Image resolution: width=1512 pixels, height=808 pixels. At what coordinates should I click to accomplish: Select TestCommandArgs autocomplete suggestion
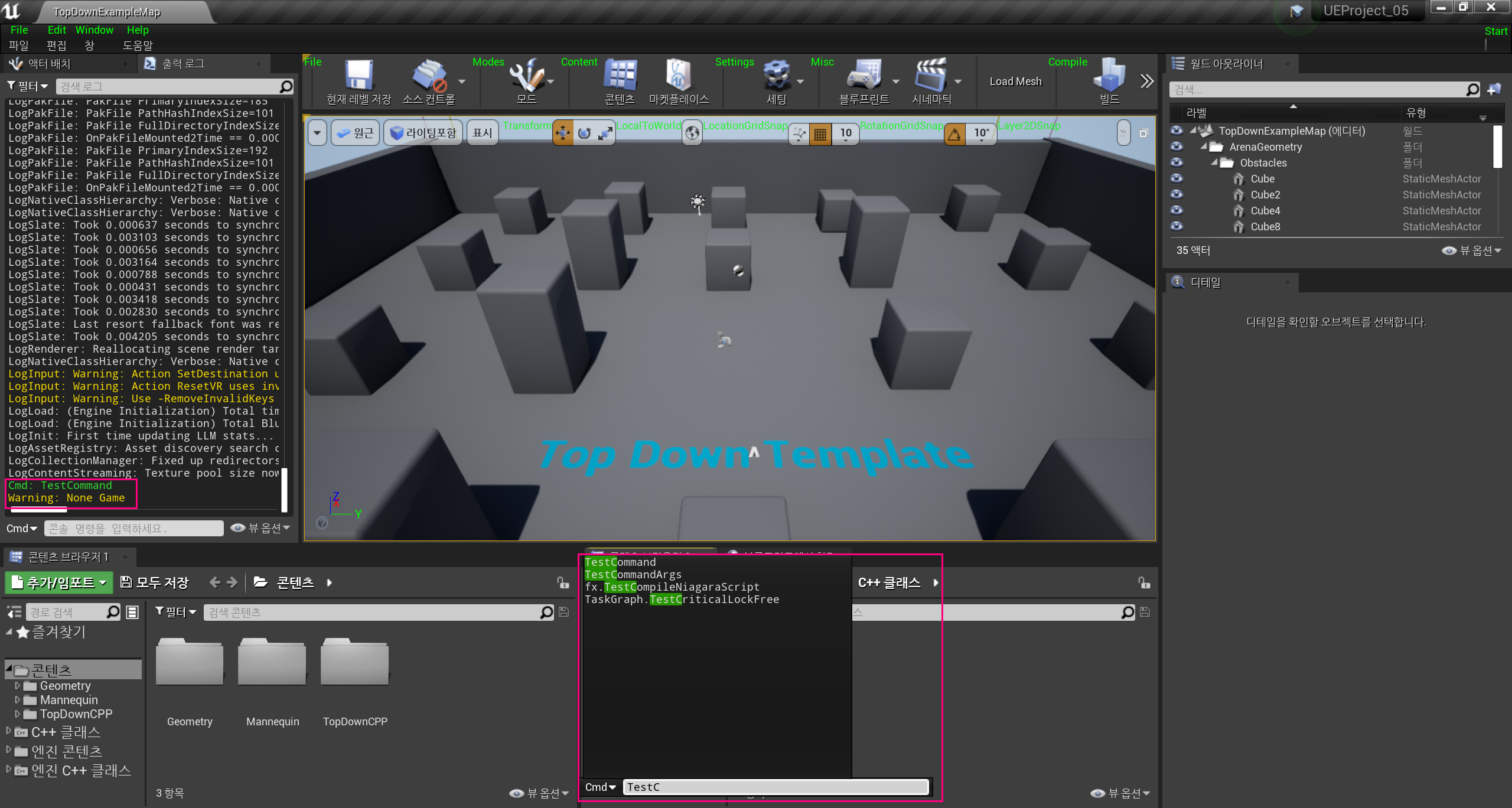(633, 575)
